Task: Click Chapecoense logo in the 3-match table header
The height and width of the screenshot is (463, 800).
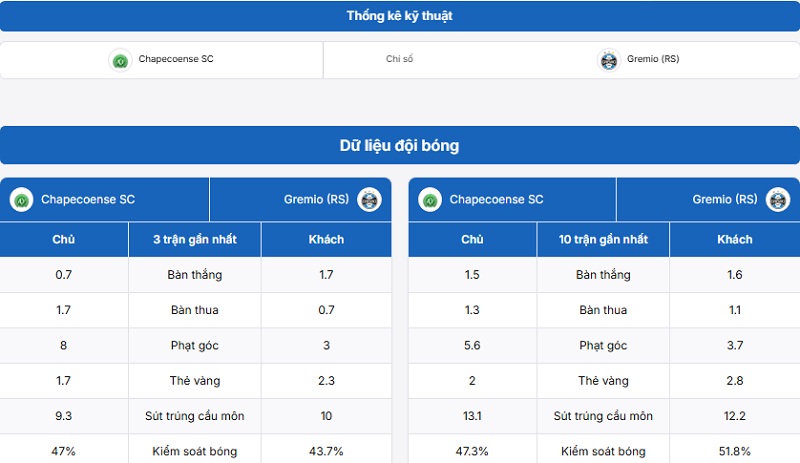Action: click(x=21, y=200)
